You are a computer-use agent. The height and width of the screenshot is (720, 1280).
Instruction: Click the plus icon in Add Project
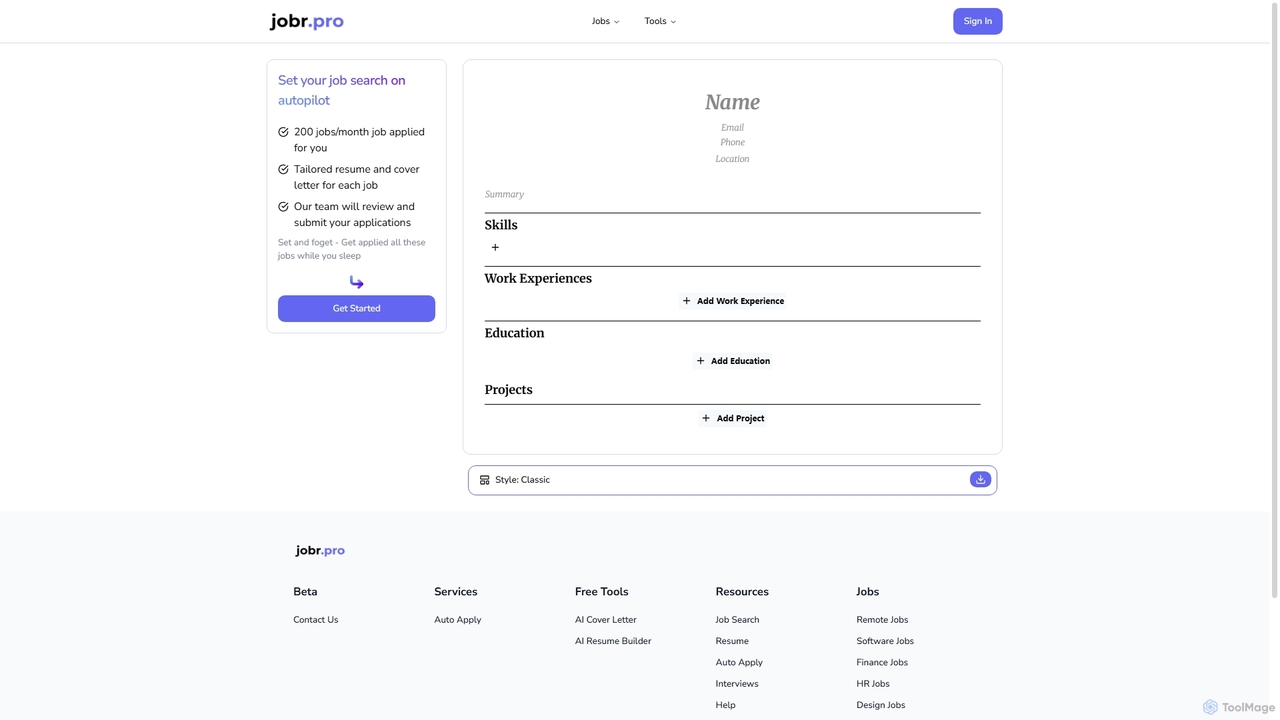pos(706,418)
